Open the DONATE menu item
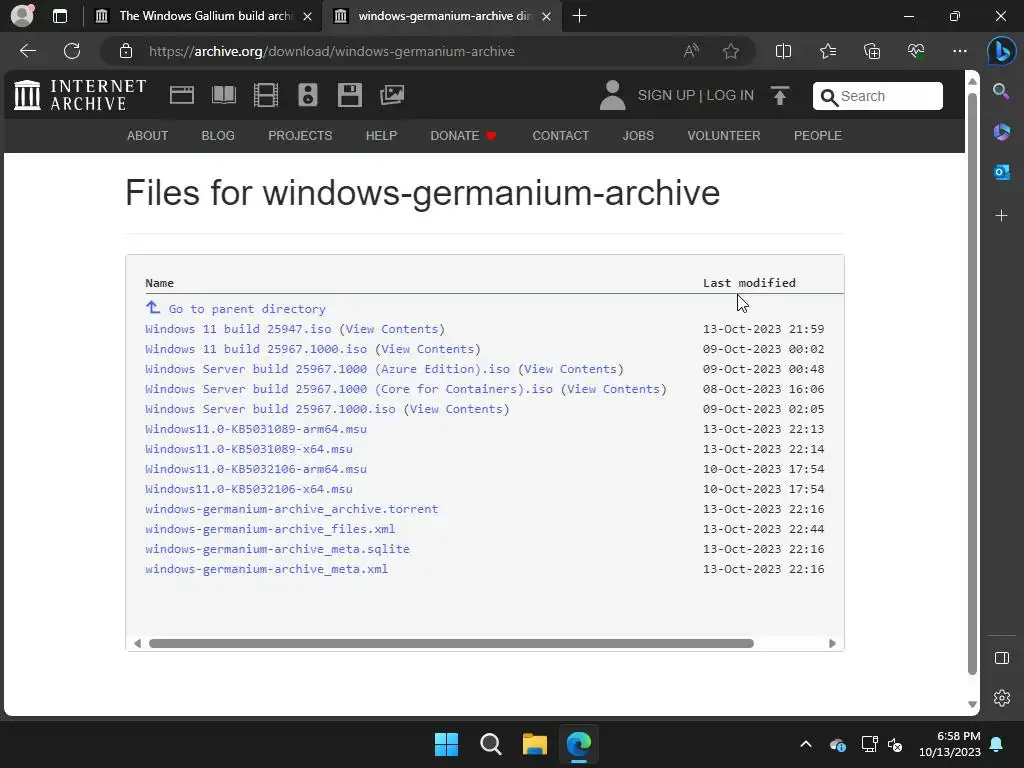The image size is (1024, 768). click(463, 135)
